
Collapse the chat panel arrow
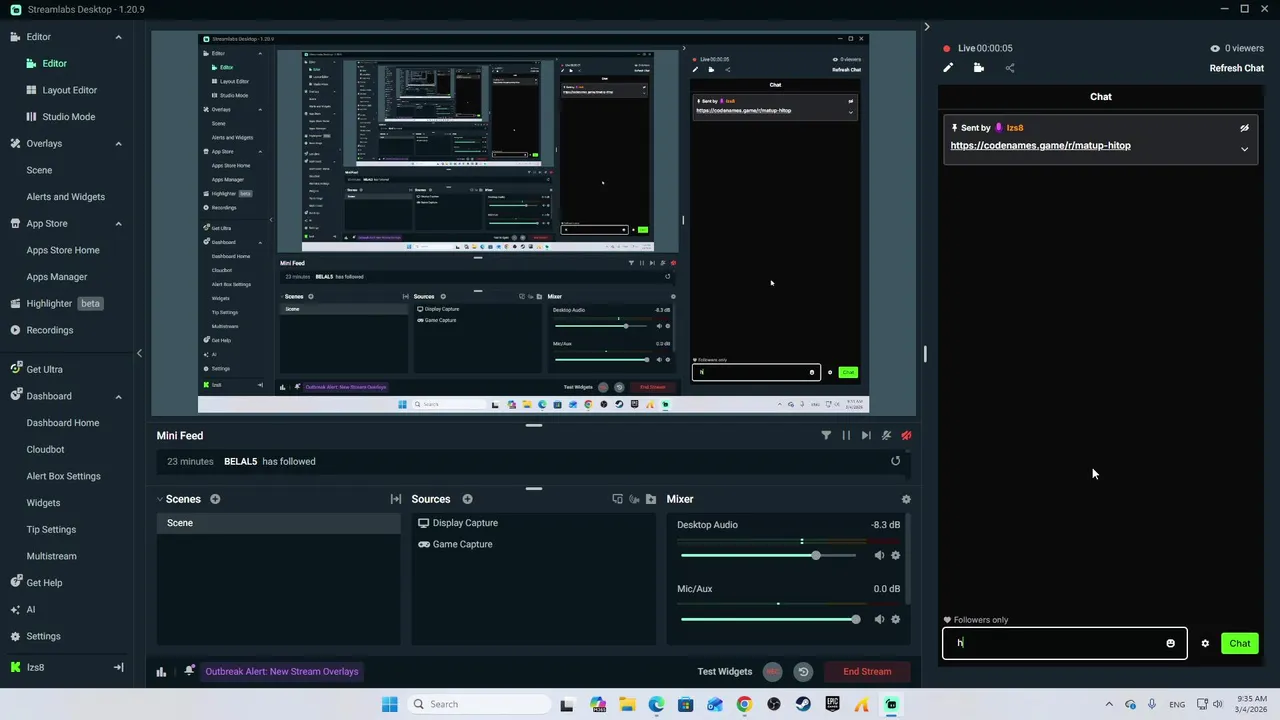[x=926, y=27]
